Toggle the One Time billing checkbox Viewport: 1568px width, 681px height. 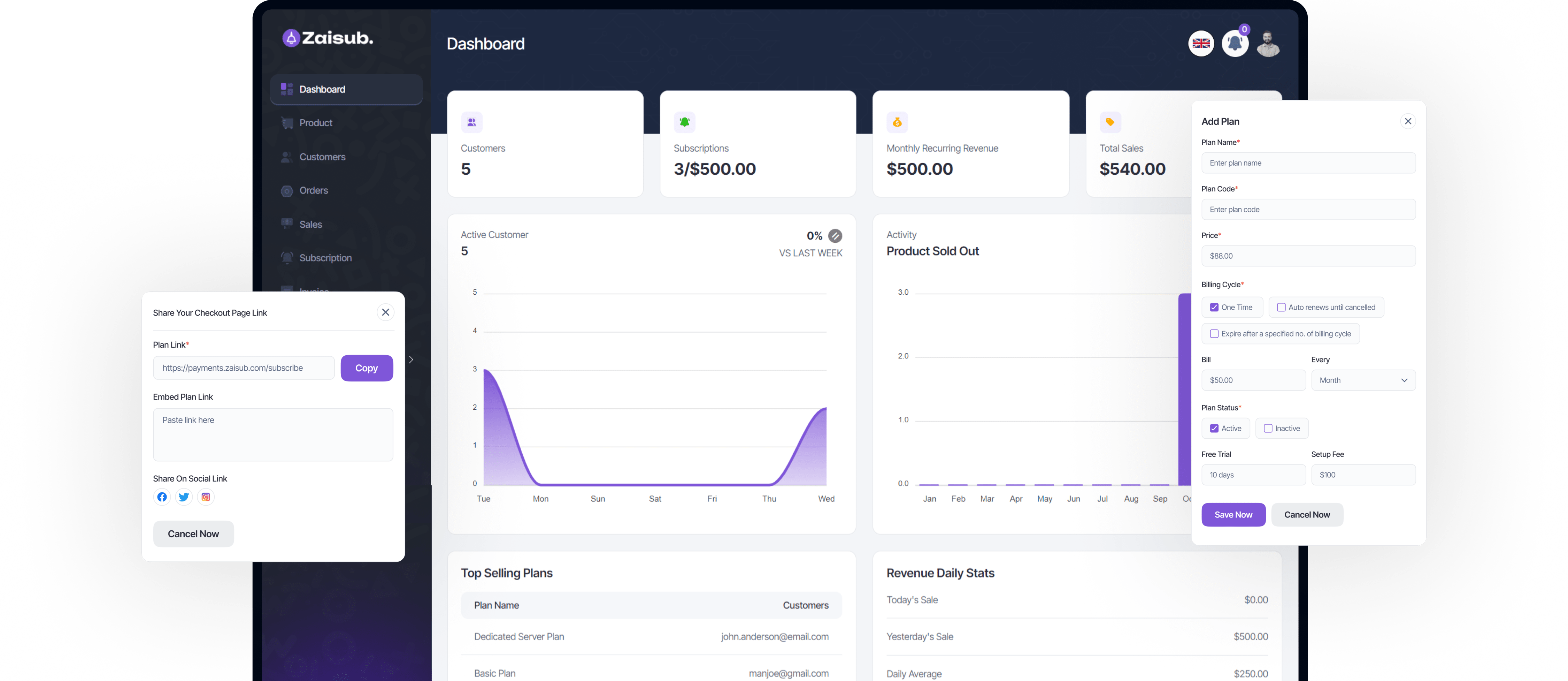[1214, 308]
